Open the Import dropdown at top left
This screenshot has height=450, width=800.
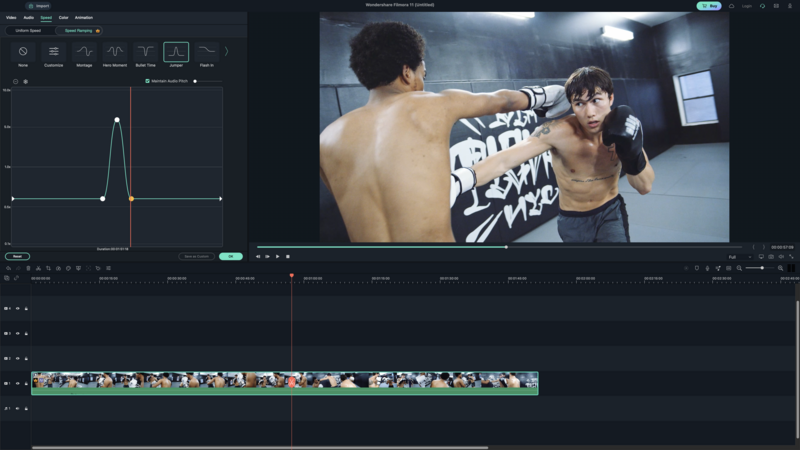pos(39,6)
